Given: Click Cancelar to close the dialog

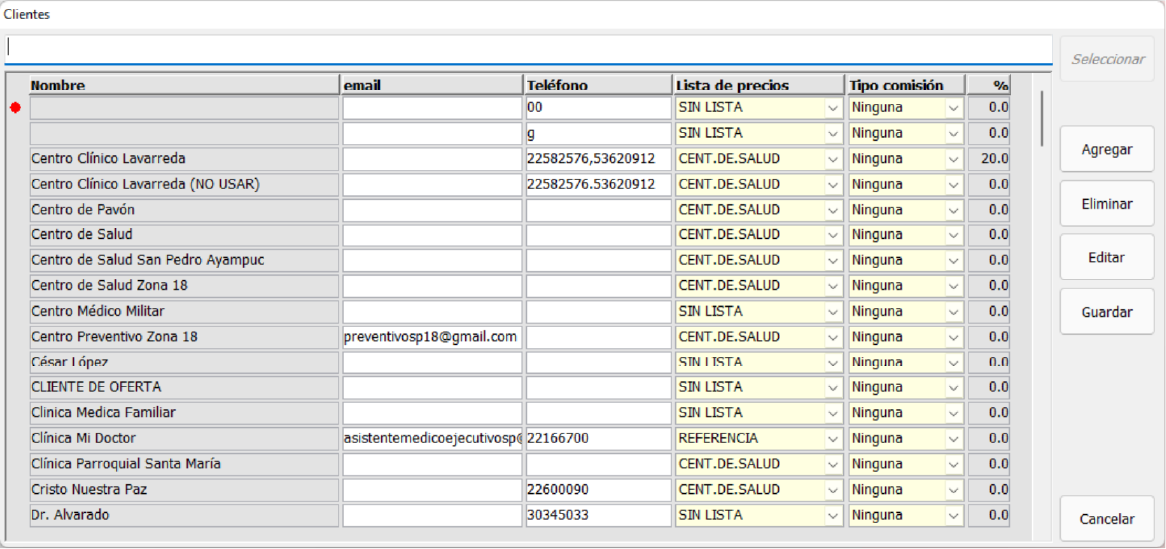Looking at the screenshot, I should click(1107, 519).
